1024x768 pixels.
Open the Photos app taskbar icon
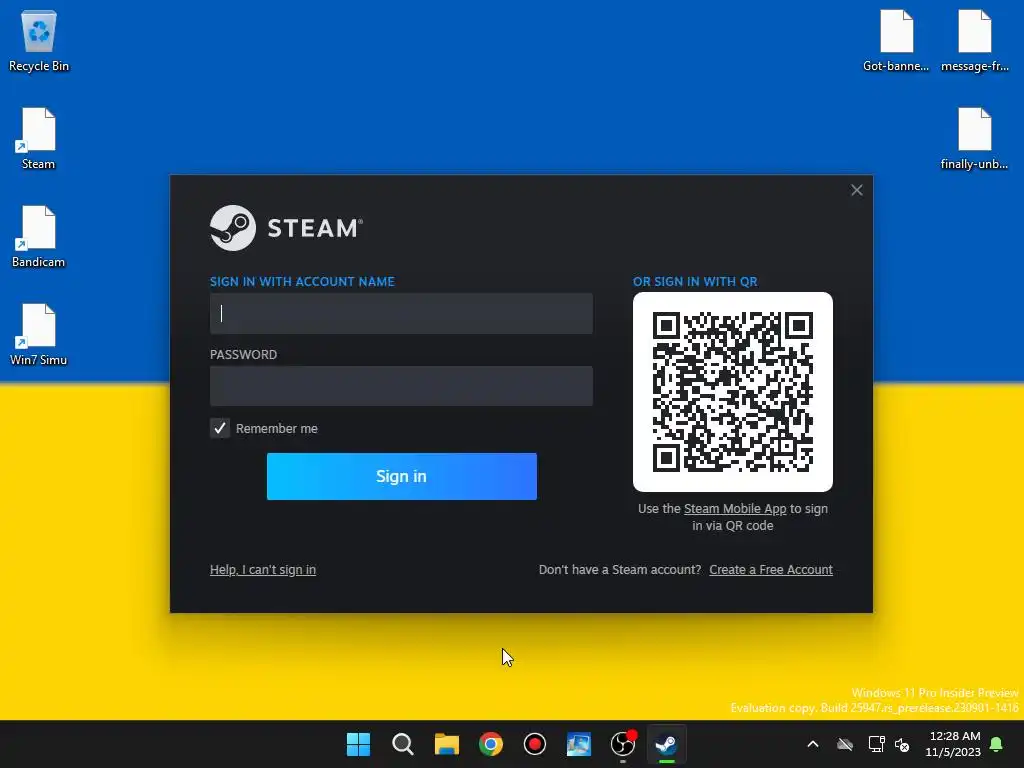click(x=579, y=744)
